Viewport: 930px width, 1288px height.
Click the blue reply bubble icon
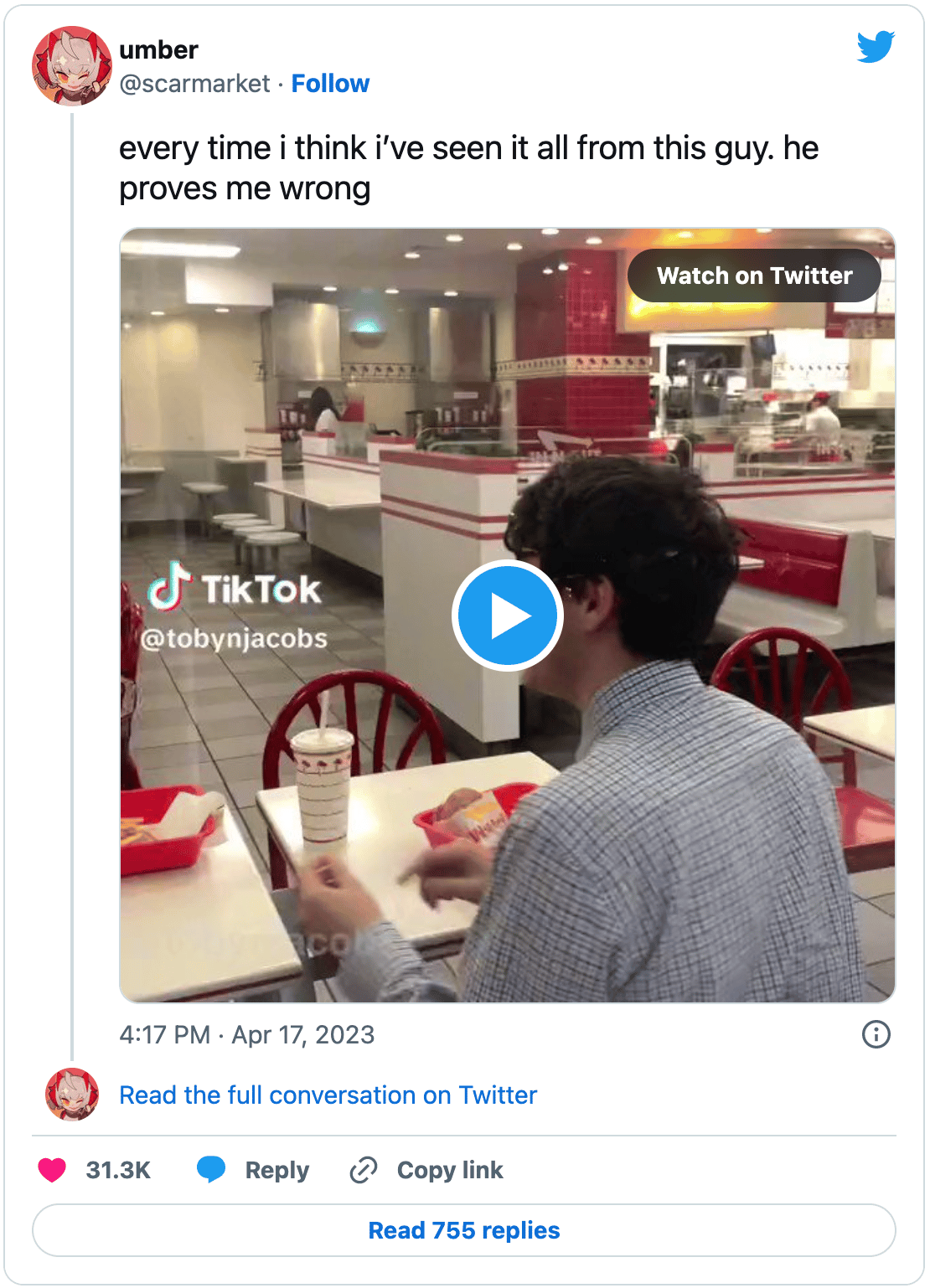point(211,1169)
